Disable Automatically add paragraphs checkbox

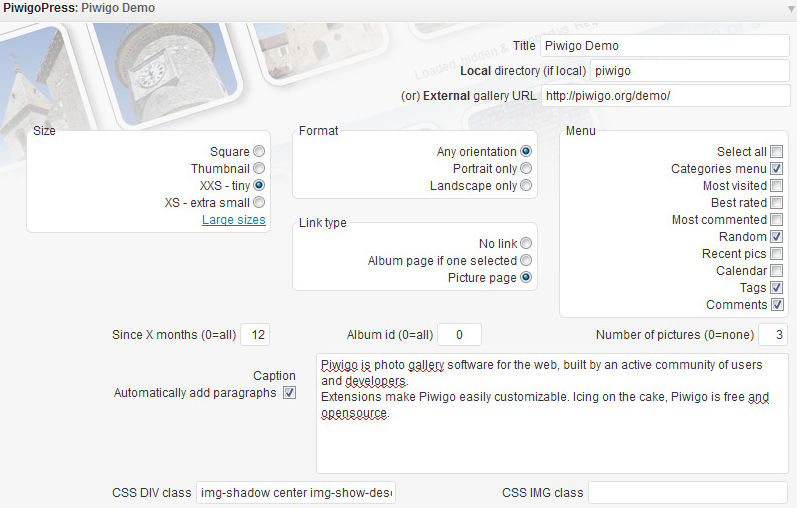coord(290,393)
